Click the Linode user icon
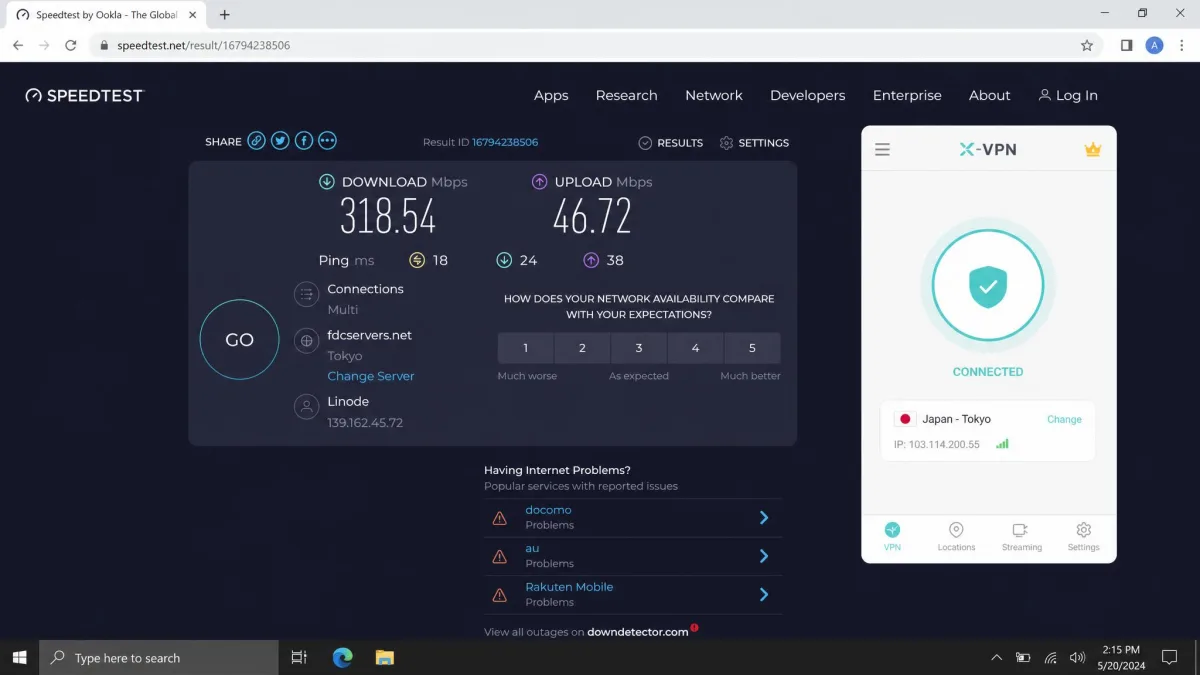This screenshot has height=675, width=1200. tap(306, 407)
